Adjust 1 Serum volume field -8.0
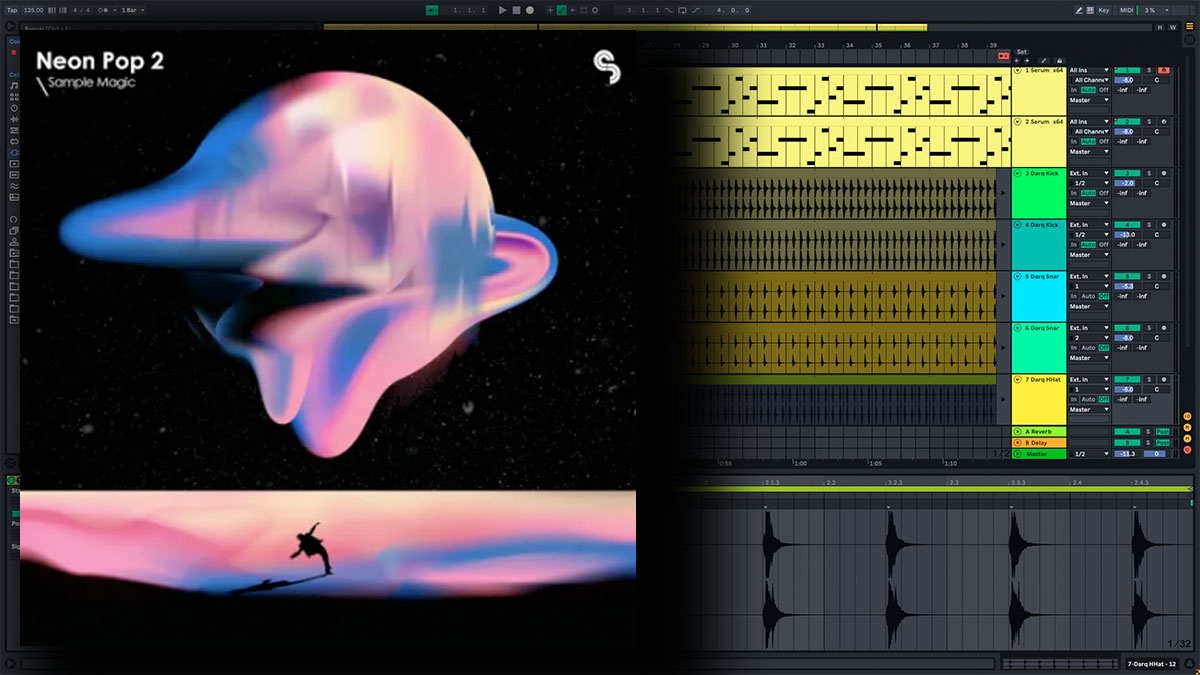 [x=1127, y=80]
